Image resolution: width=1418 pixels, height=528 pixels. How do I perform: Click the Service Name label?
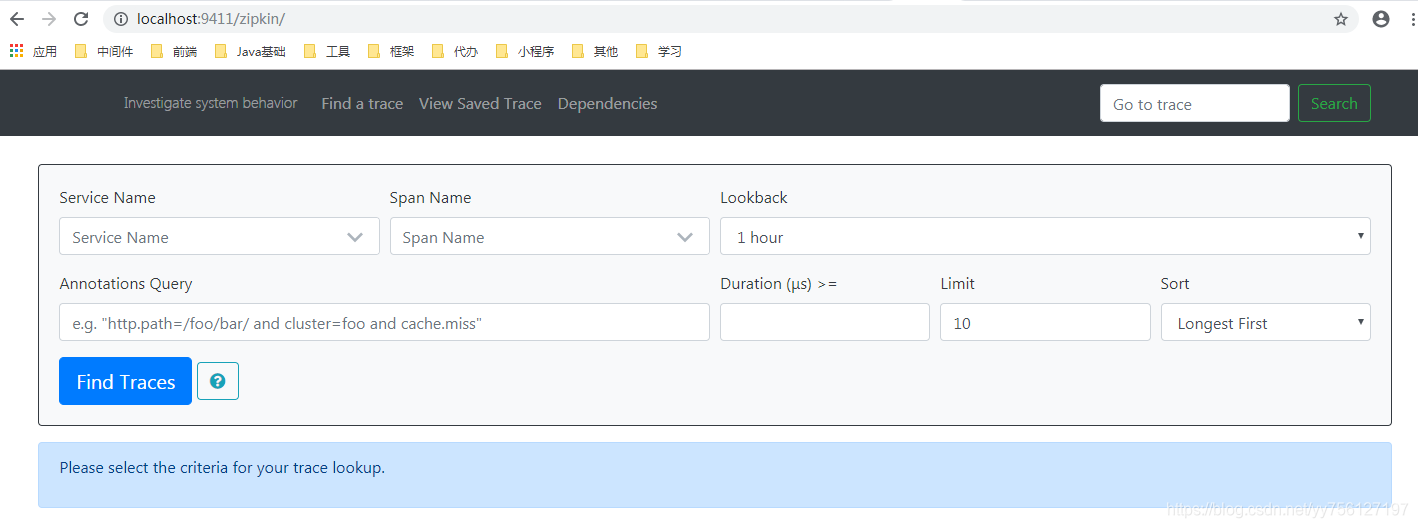pyautogui.click(x=107, y=197)
